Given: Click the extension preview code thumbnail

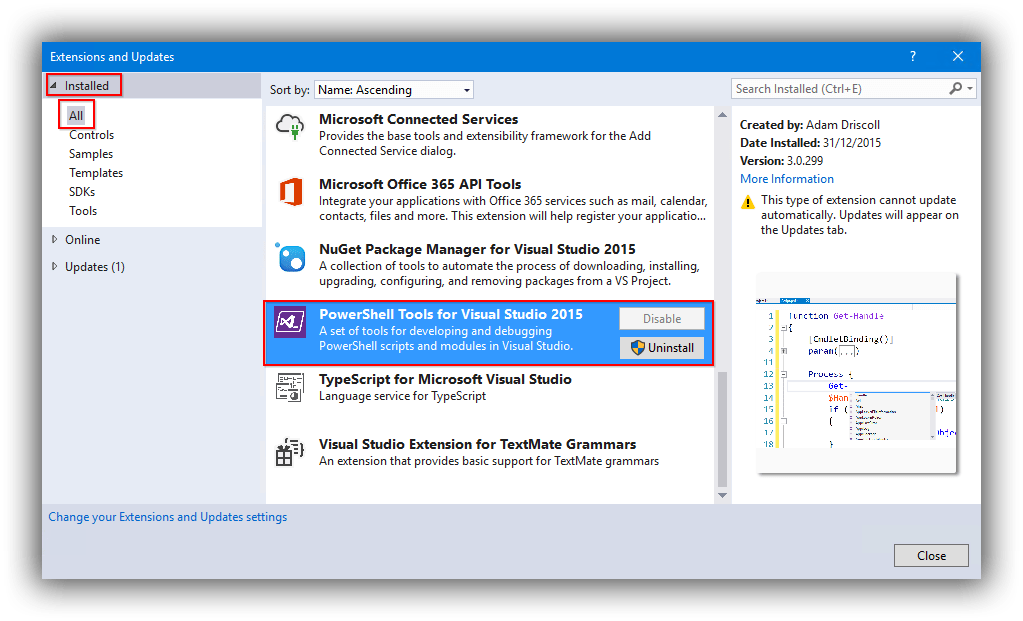Looking at the screenshot, I should 856,373.
